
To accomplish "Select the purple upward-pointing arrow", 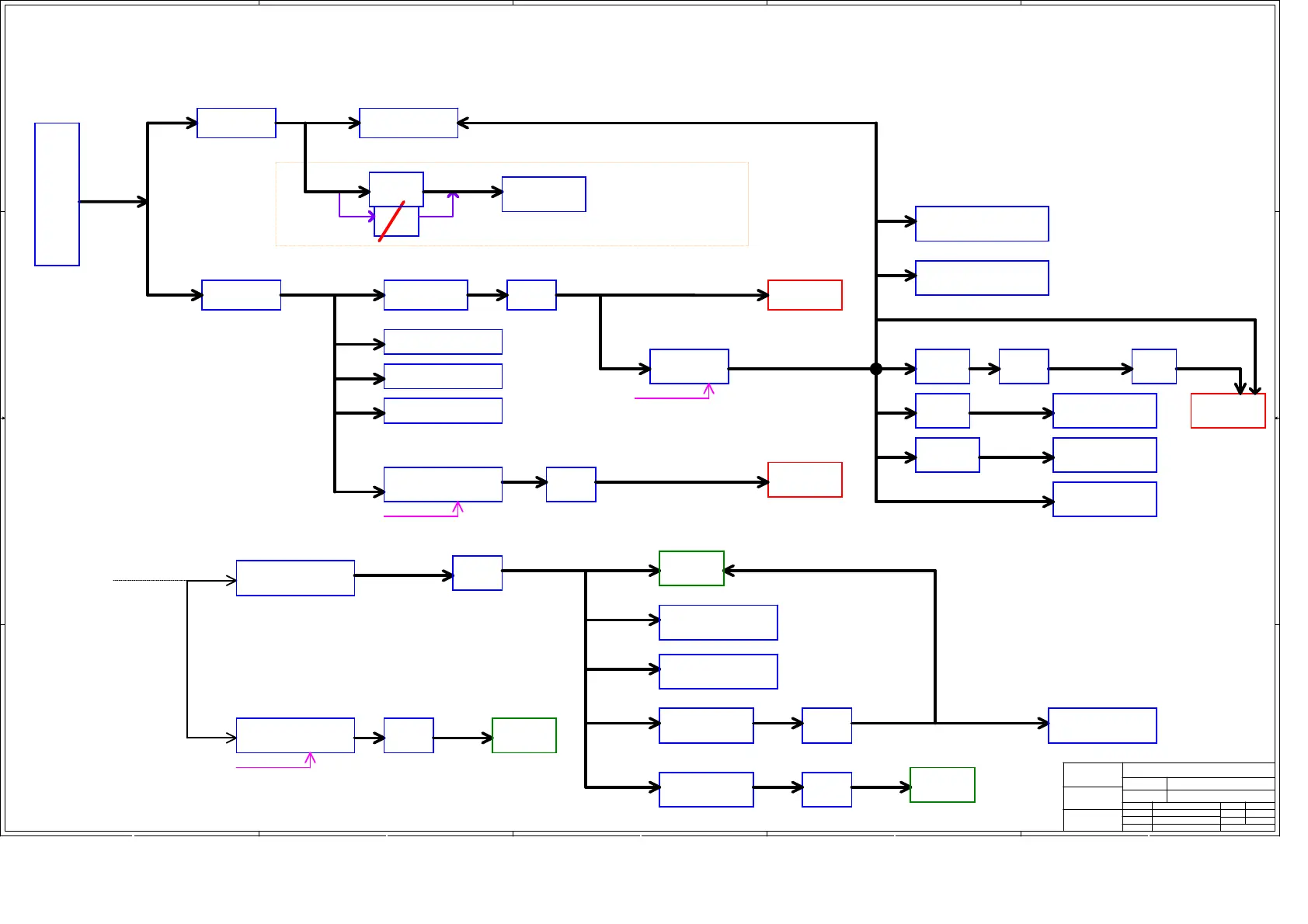I will point(452,204).
